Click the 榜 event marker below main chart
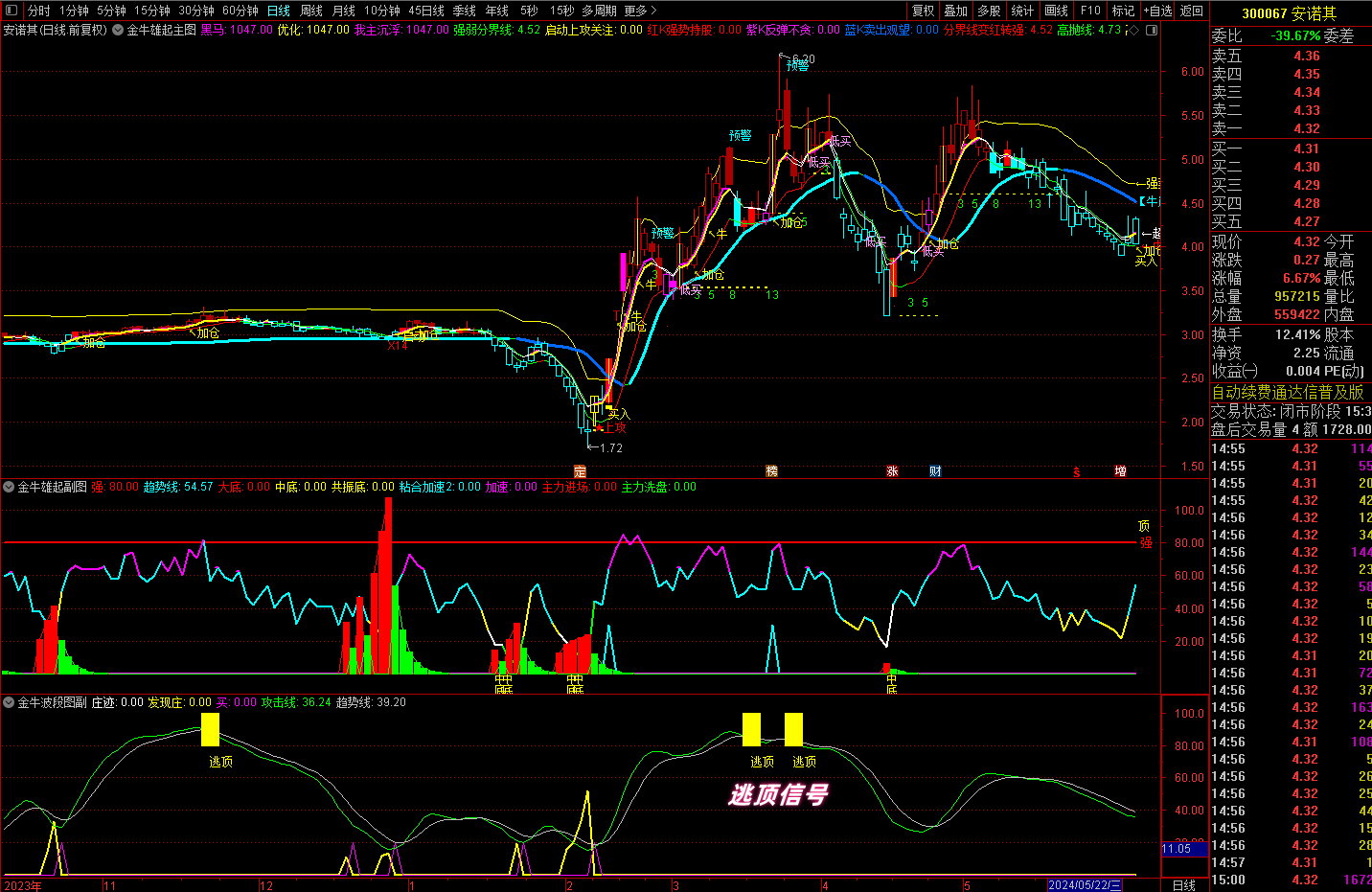 pyautogui.click(x=771, y=471)
